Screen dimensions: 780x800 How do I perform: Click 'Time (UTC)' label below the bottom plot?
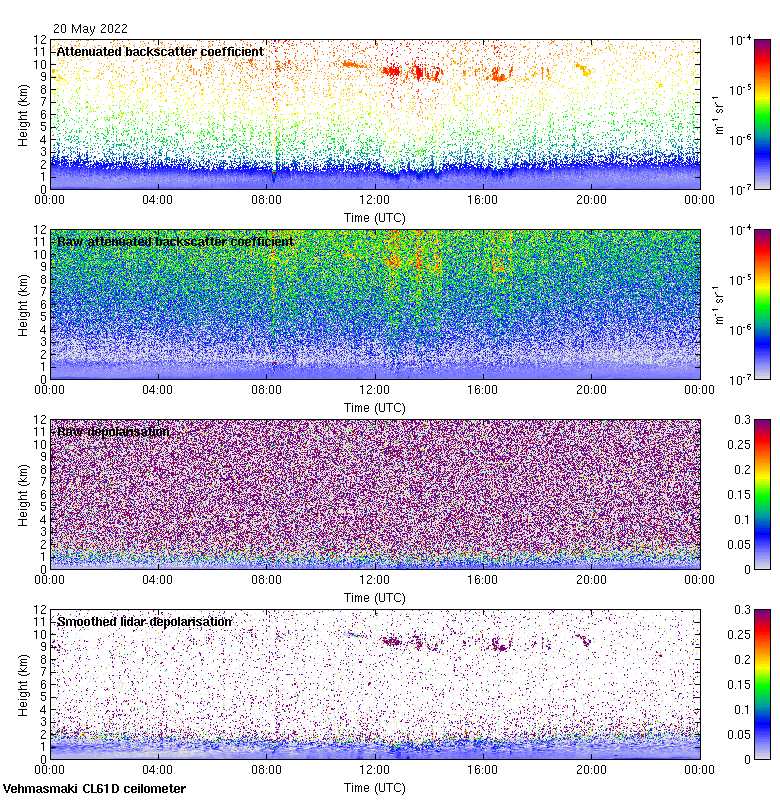(374, 787)
